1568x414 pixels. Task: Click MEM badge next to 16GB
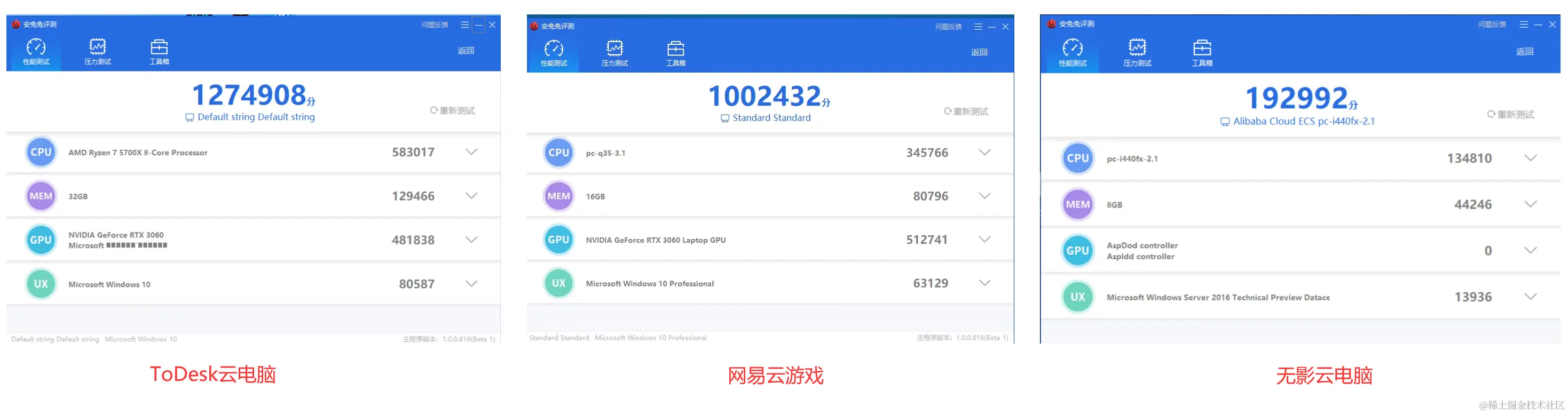click(x=558, y=196)
